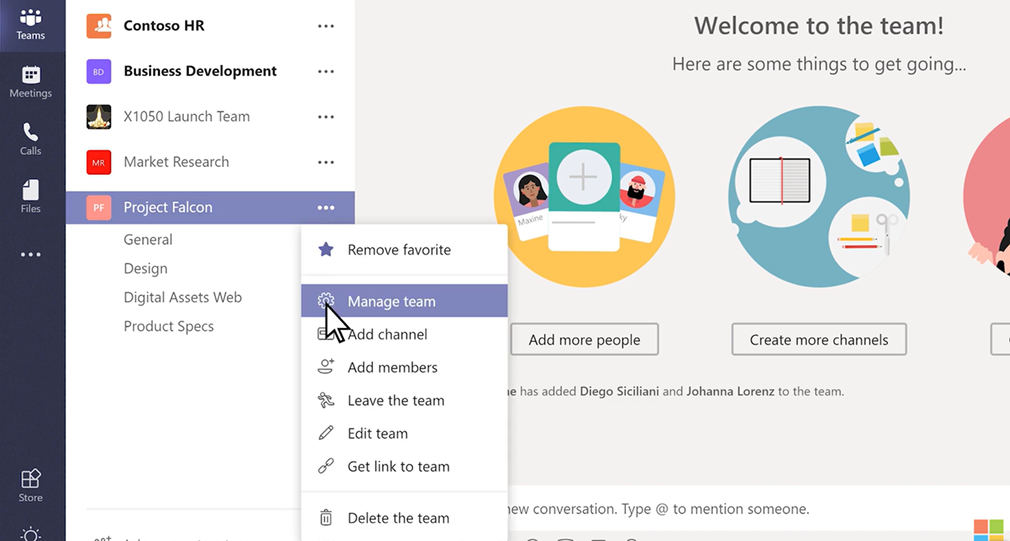Open more options for Market Research
Image resolution: width=1010 pixels, height=541 pixels.
pyautogui.click(x=326, y=162)
